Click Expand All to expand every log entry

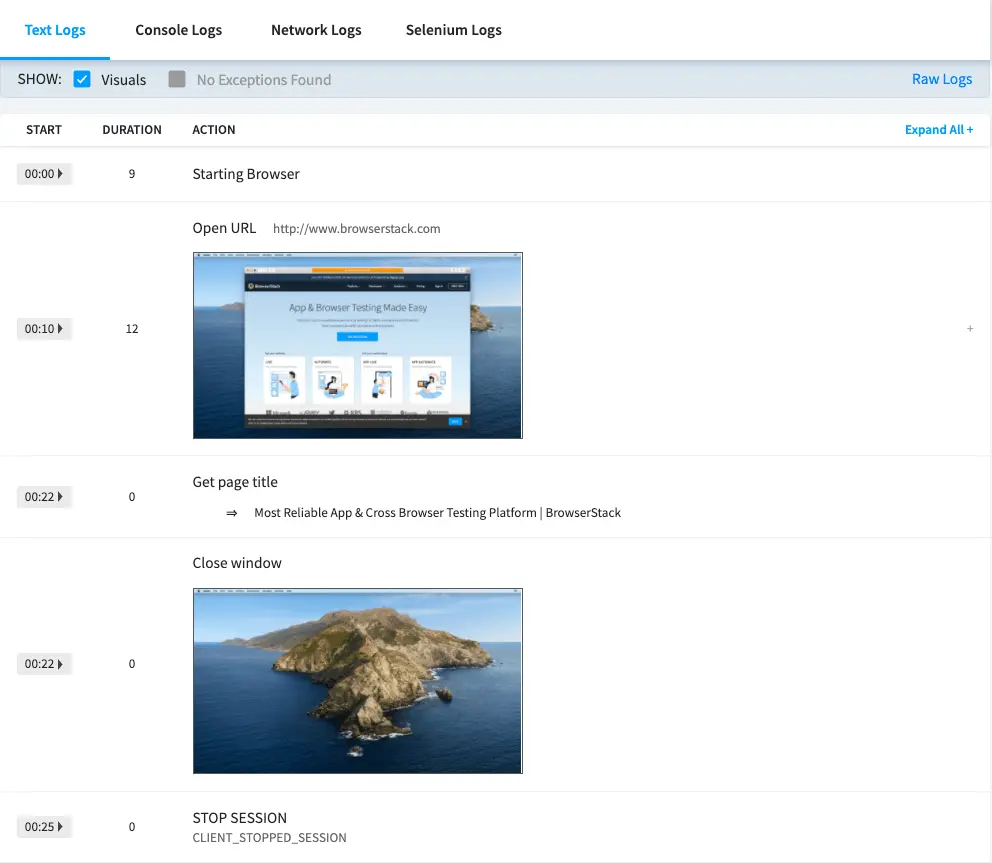pos(938,129)
